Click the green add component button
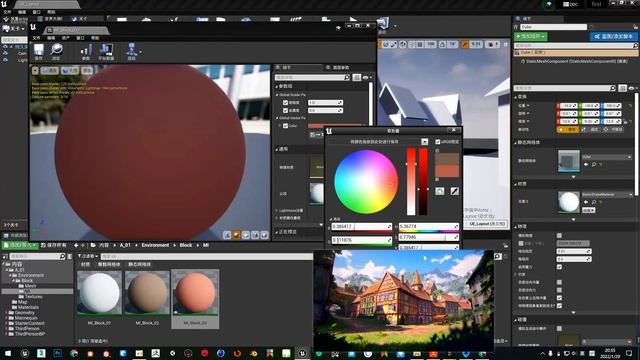 tap(531, 36)
